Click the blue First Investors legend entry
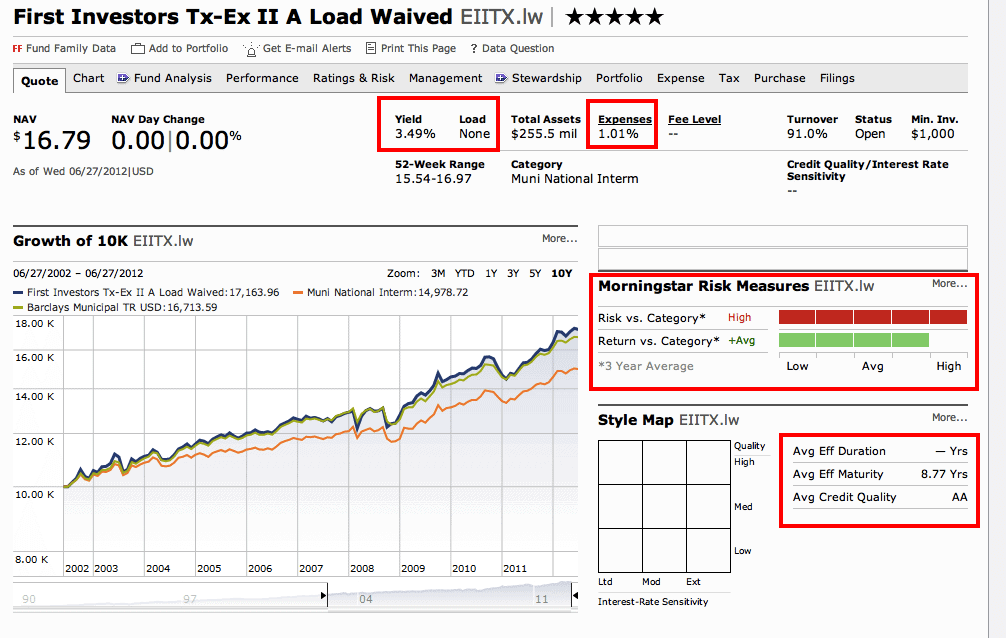This screenshot has height=638, width=1006. 146,293
